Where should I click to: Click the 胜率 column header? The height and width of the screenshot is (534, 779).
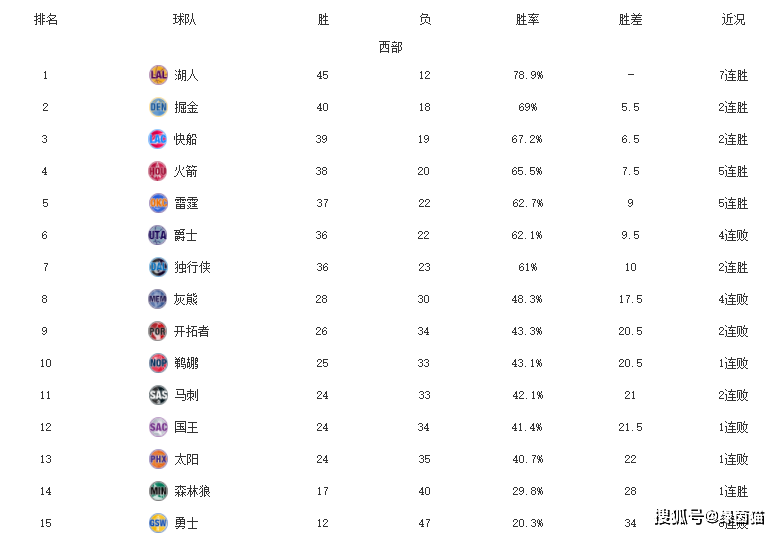click(x=527, y=20)
